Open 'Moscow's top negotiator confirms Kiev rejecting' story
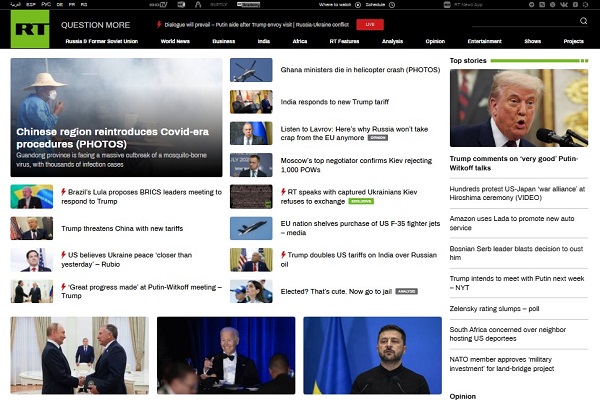 (356, 165)
